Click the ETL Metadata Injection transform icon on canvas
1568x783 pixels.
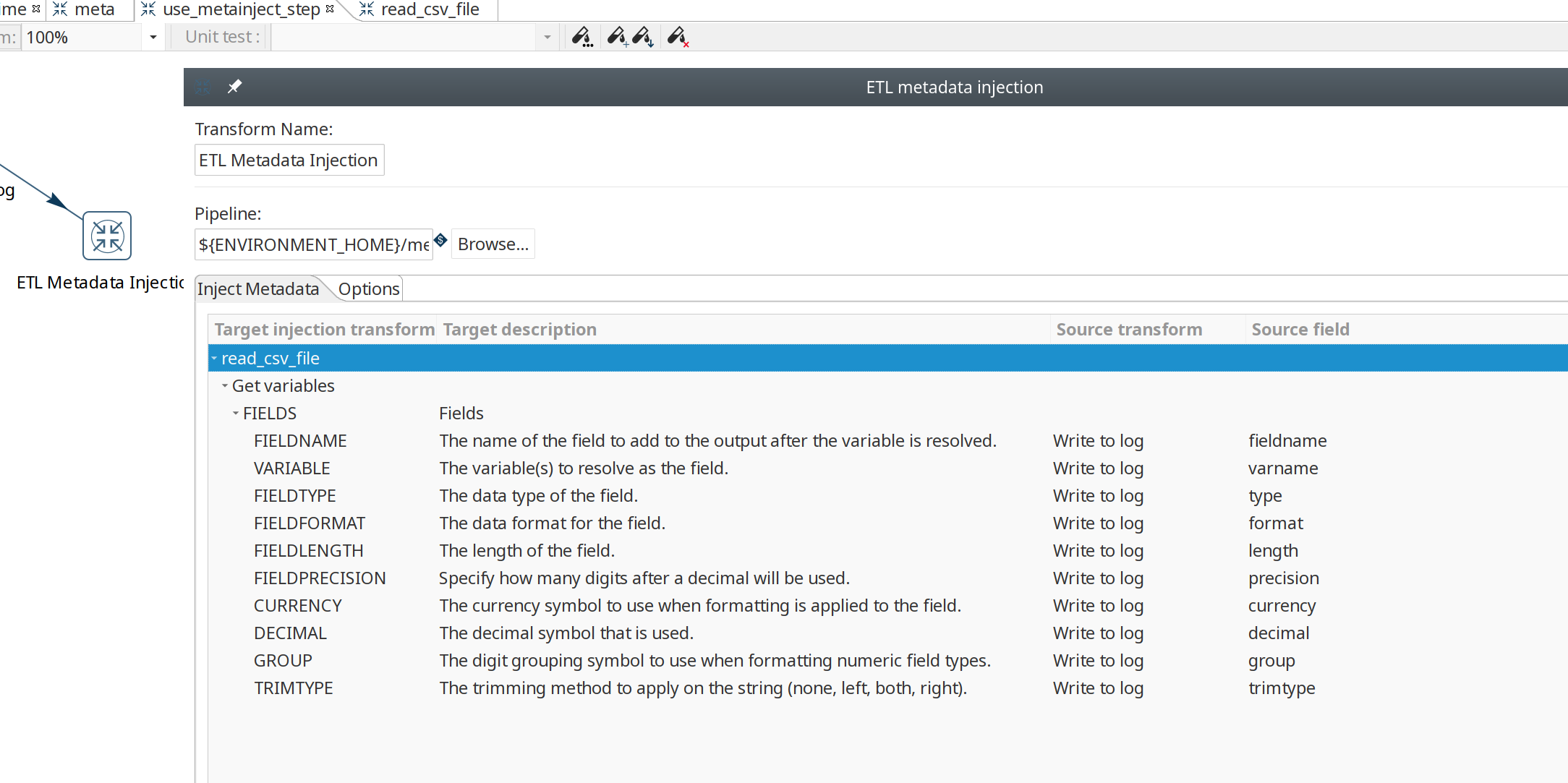(x=107, y=236)
